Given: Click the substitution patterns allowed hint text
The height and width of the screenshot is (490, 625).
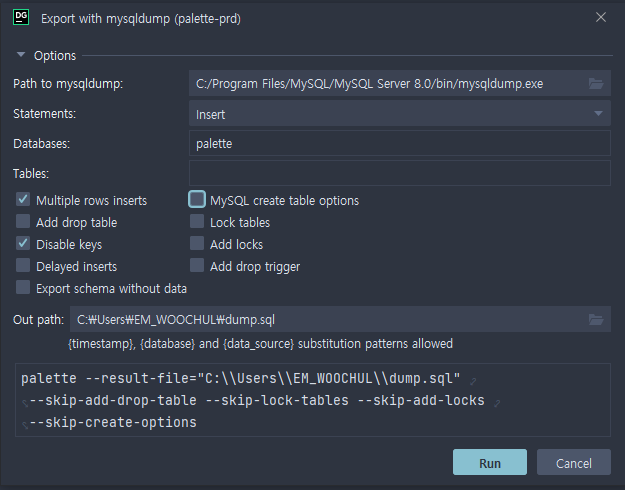Looking at the screenshot, I should [x=261, y=344].
